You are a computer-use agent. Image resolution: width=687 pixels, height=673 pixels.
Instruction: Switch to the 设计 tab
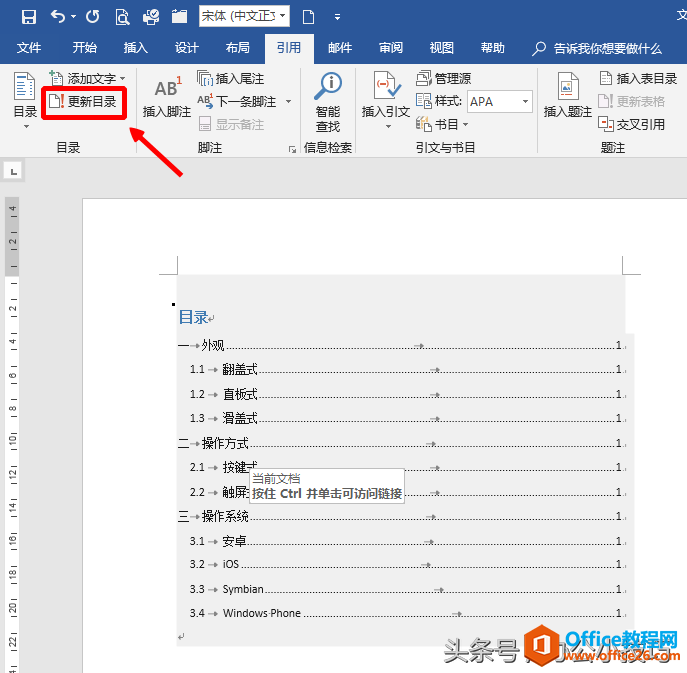187,47
